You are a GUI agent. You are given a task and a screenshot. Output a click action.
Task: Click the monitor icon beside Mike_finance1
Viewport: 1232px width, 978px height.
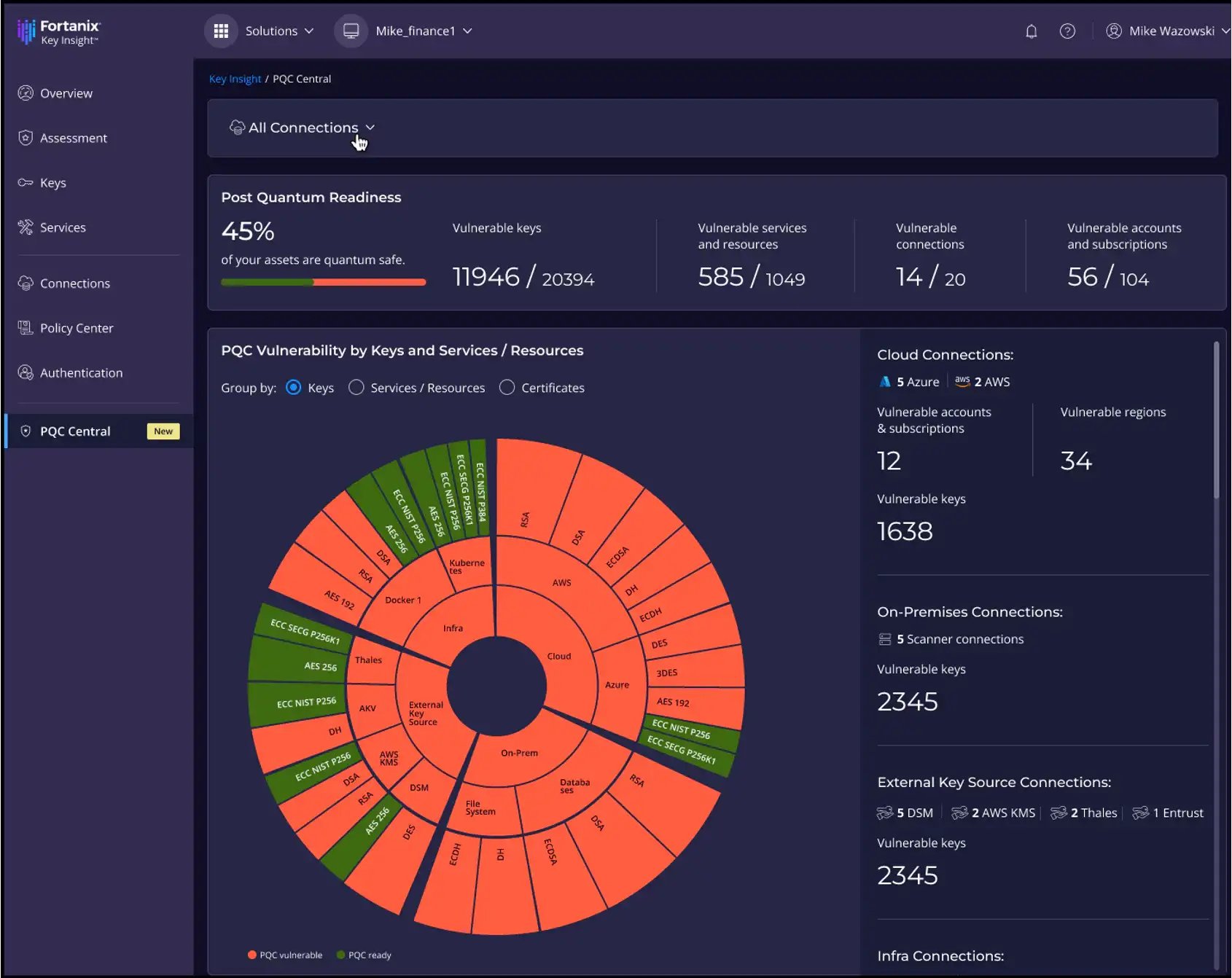351,31
